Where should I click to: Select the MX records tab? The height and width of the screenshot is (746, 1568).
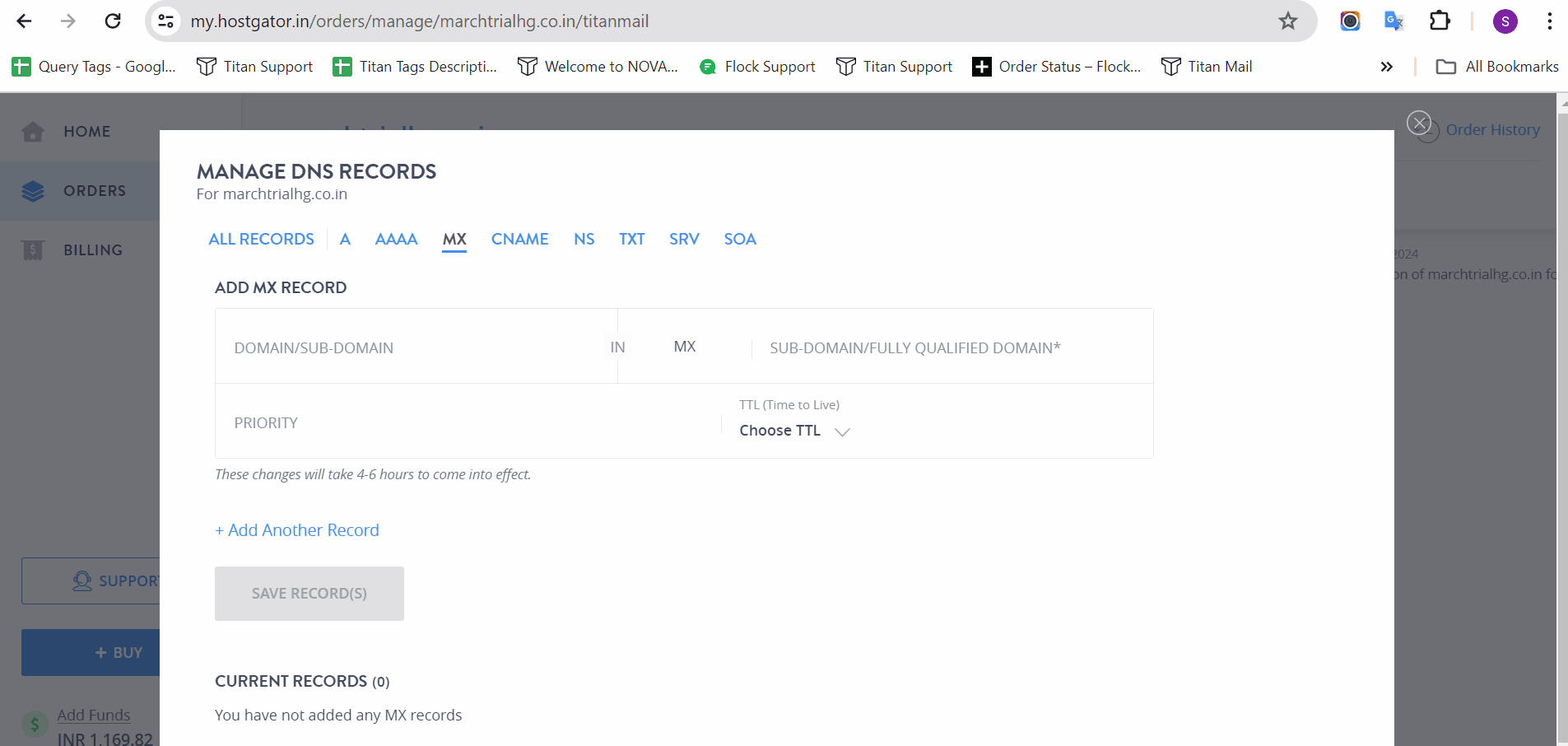(454, 240)
